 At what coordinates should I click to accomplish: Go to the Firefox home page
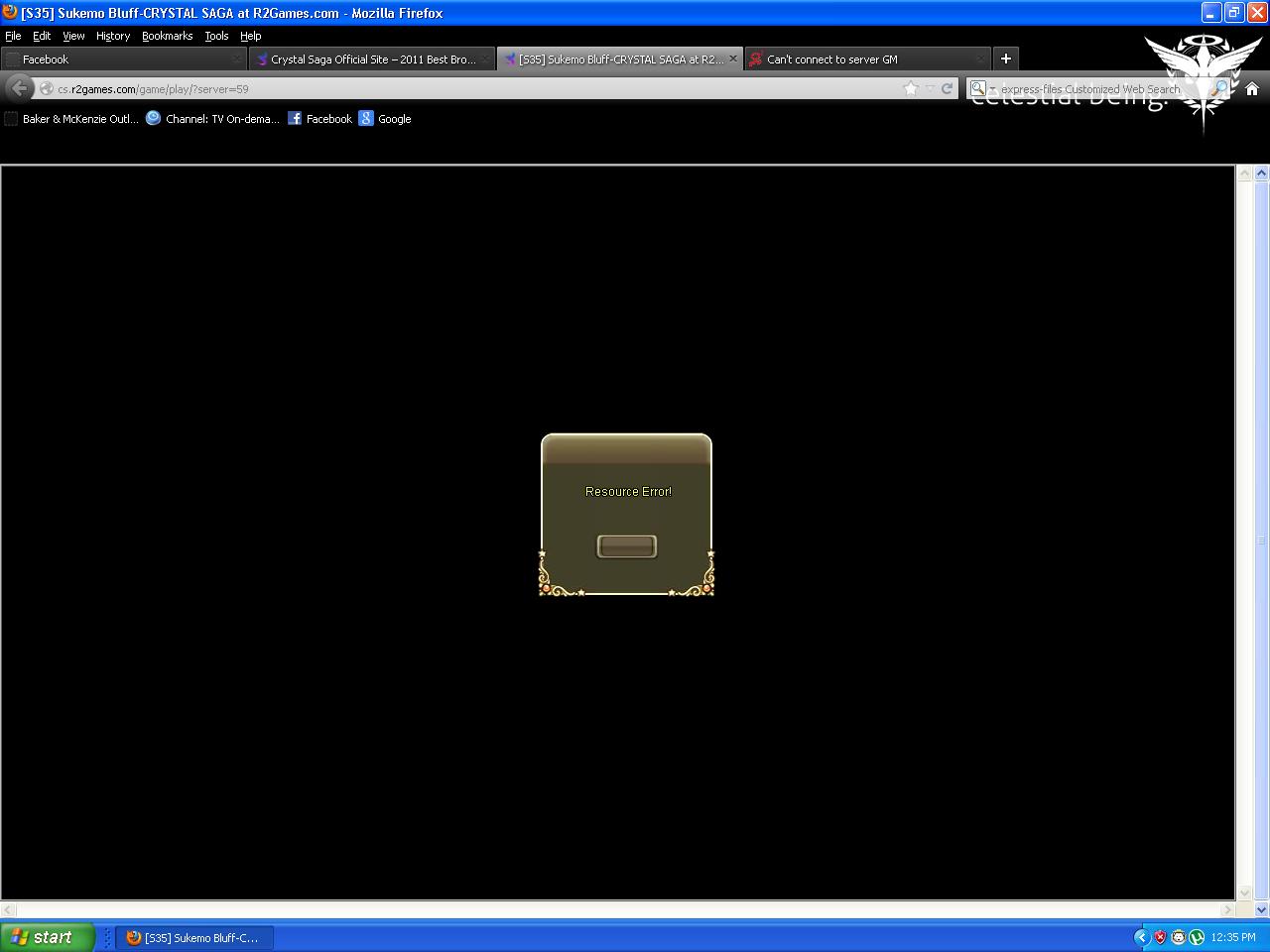[1251, 88]
